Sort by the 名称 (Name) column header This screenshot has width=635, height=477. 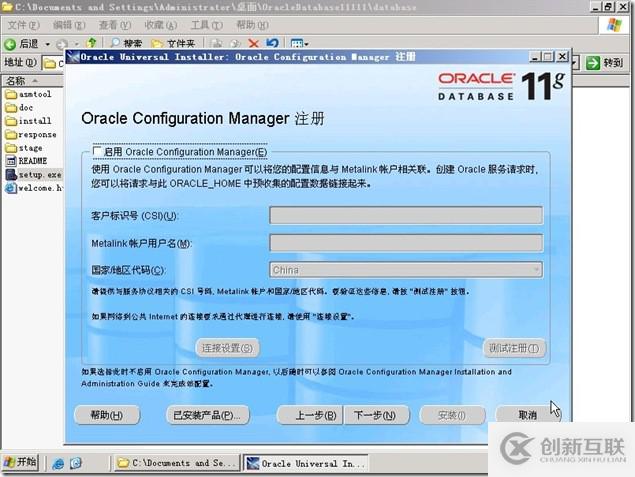(32, 81)
